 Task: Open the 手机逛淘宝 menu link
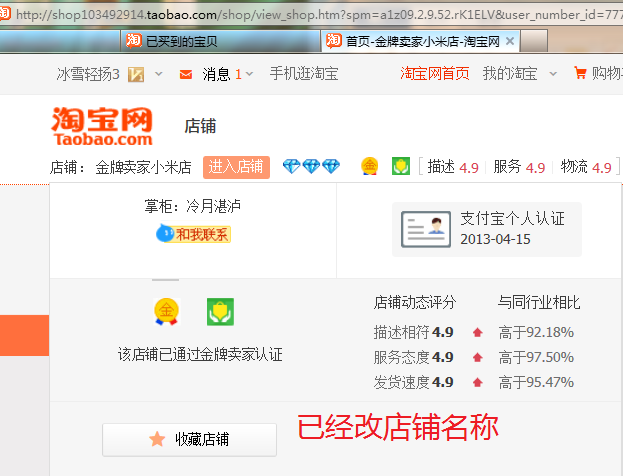tap(304, 74)
